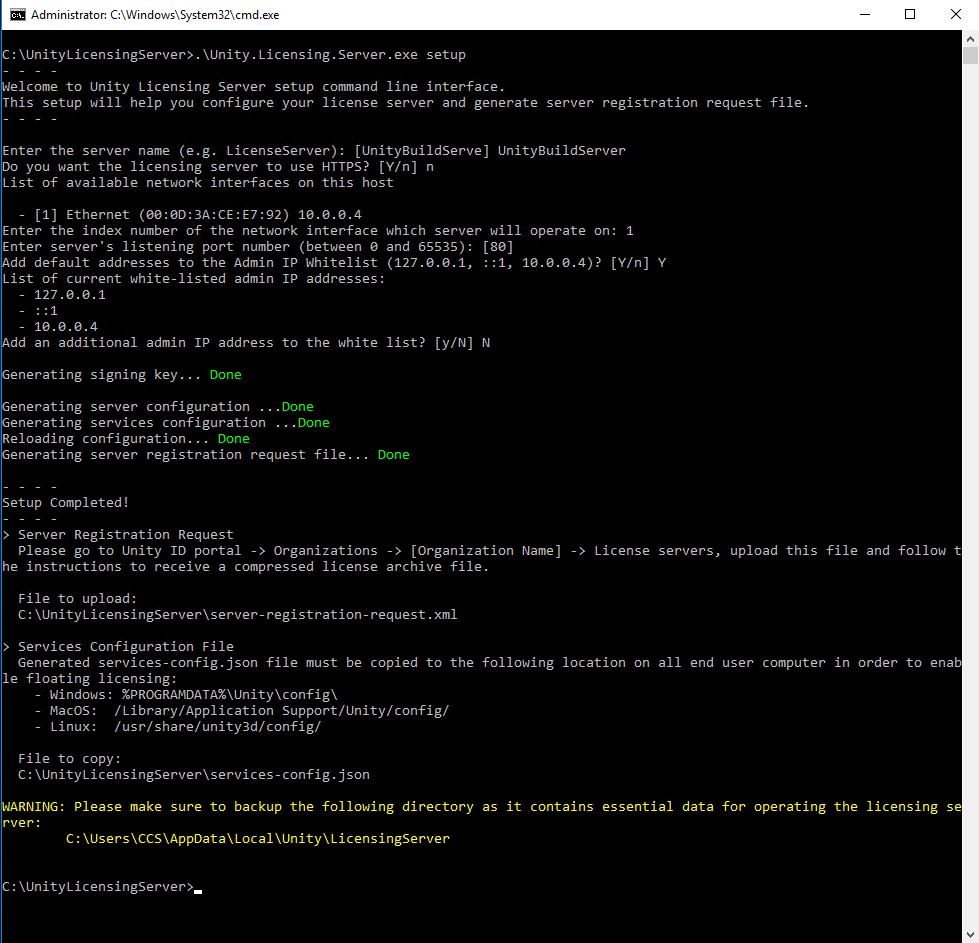Screen dimensions: 979x943
Task: Click the Linux path '/usr/share/unity3d/config/'
Action: (218, 727)
